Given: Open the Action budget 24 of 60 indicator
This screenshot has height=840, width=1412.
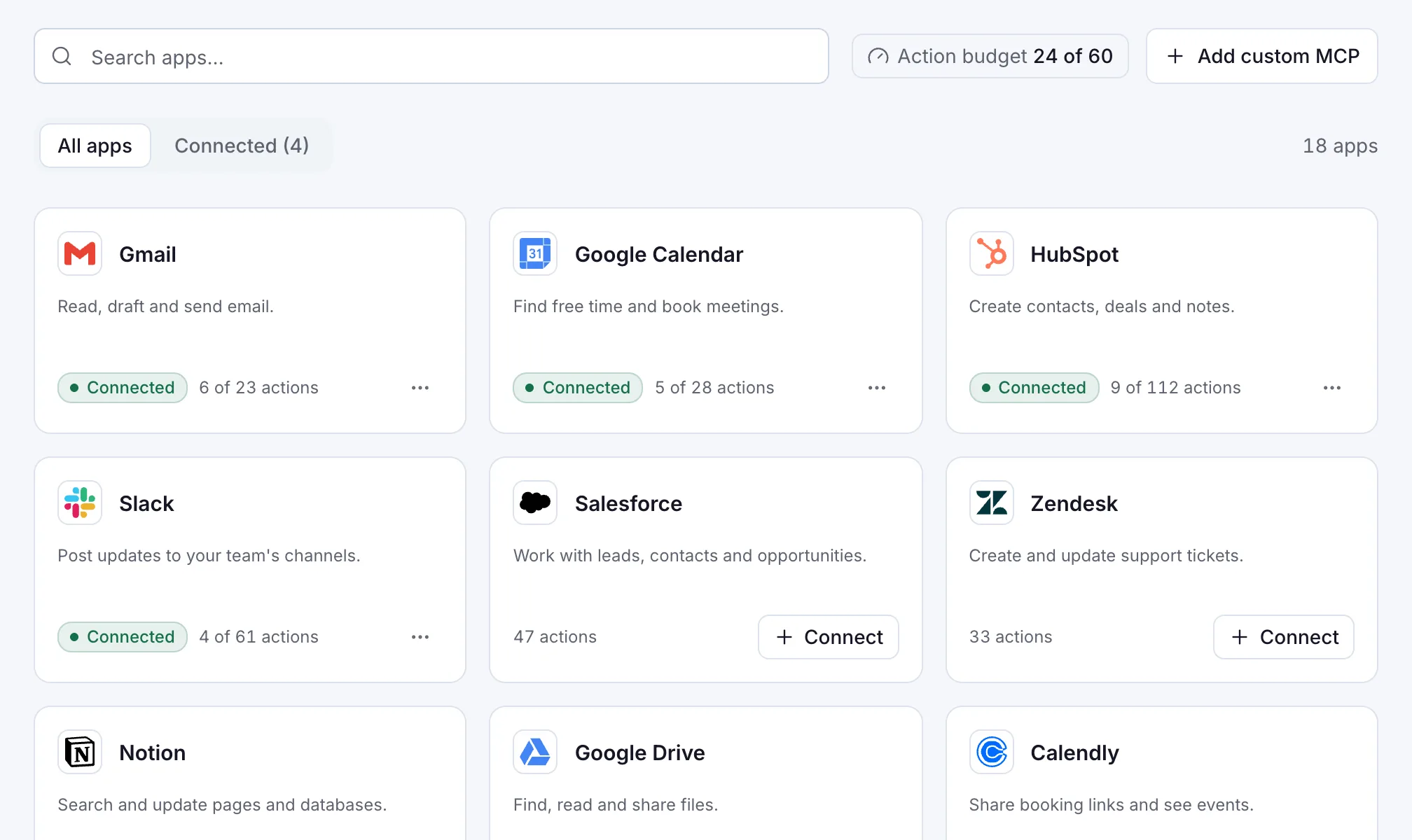Looking at the screenshot, I should 990,56.
